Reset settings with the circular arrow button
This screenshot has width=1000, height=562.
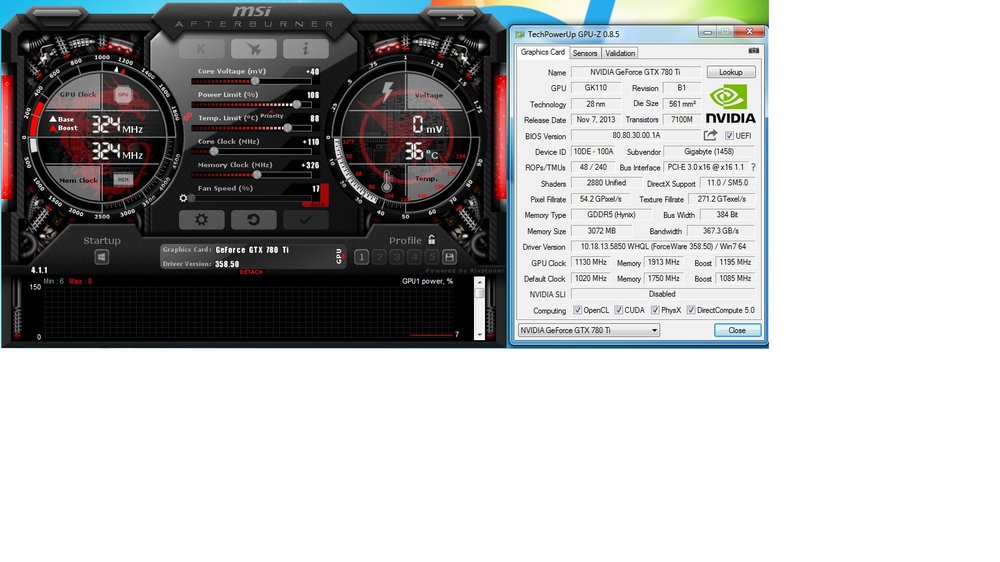click(253, 219)
